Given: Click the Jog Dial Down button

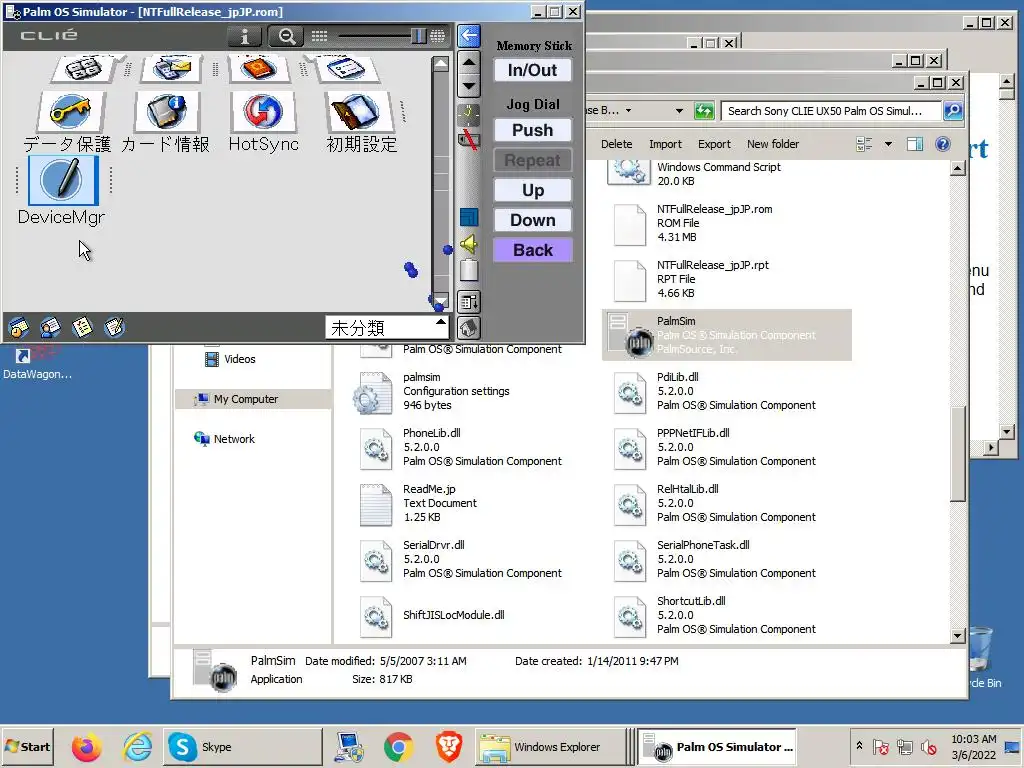Looking at the screenshot, I should click(532, 220).
